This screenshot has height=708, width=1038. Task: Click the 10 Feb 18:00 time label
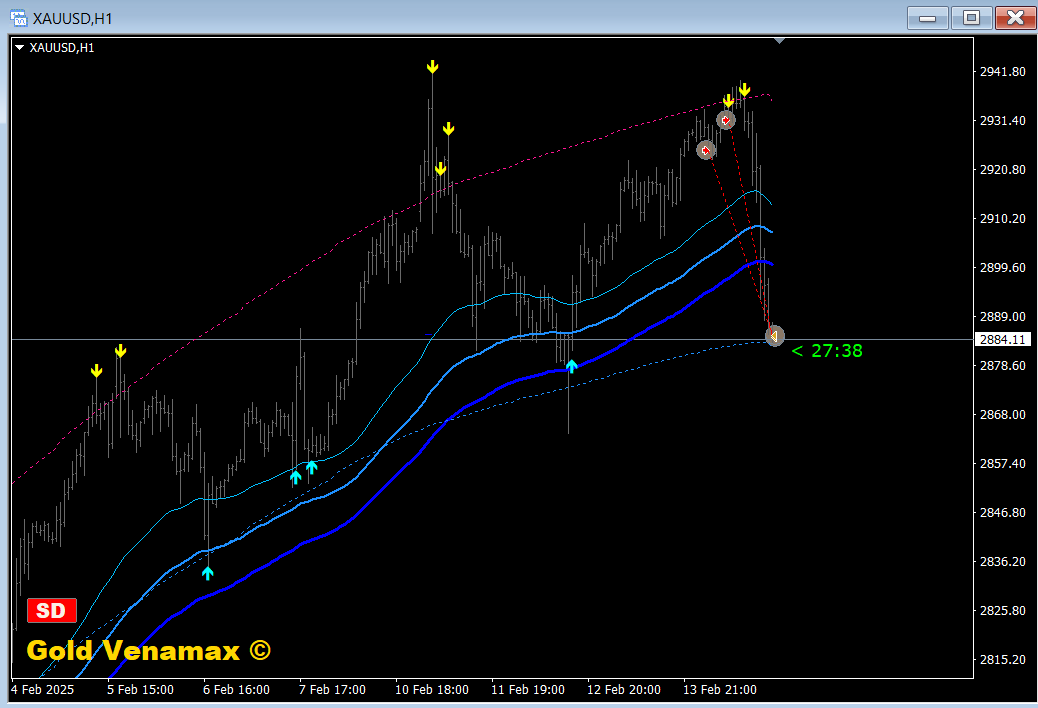[432, 689]
